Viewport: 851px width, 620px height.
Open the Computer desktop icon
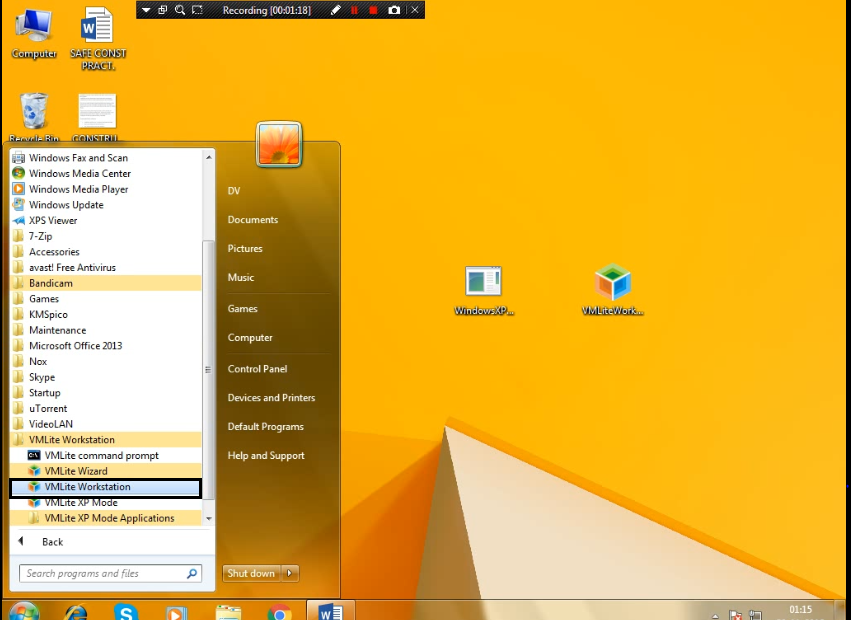[34, 33]
